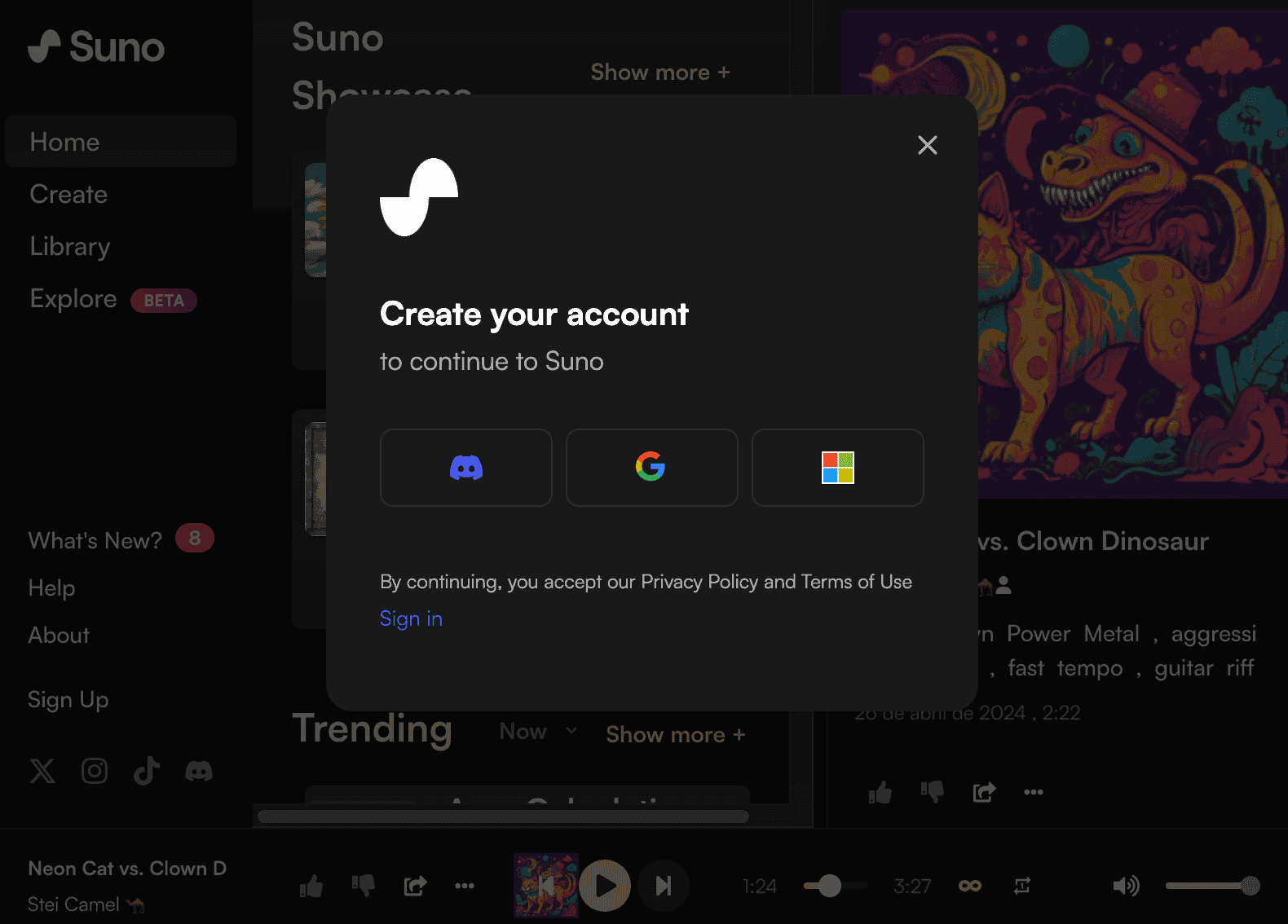Open Suno's Instagram profile
1288x924 pixels.
pyautogui.click(x=95, y=771)
